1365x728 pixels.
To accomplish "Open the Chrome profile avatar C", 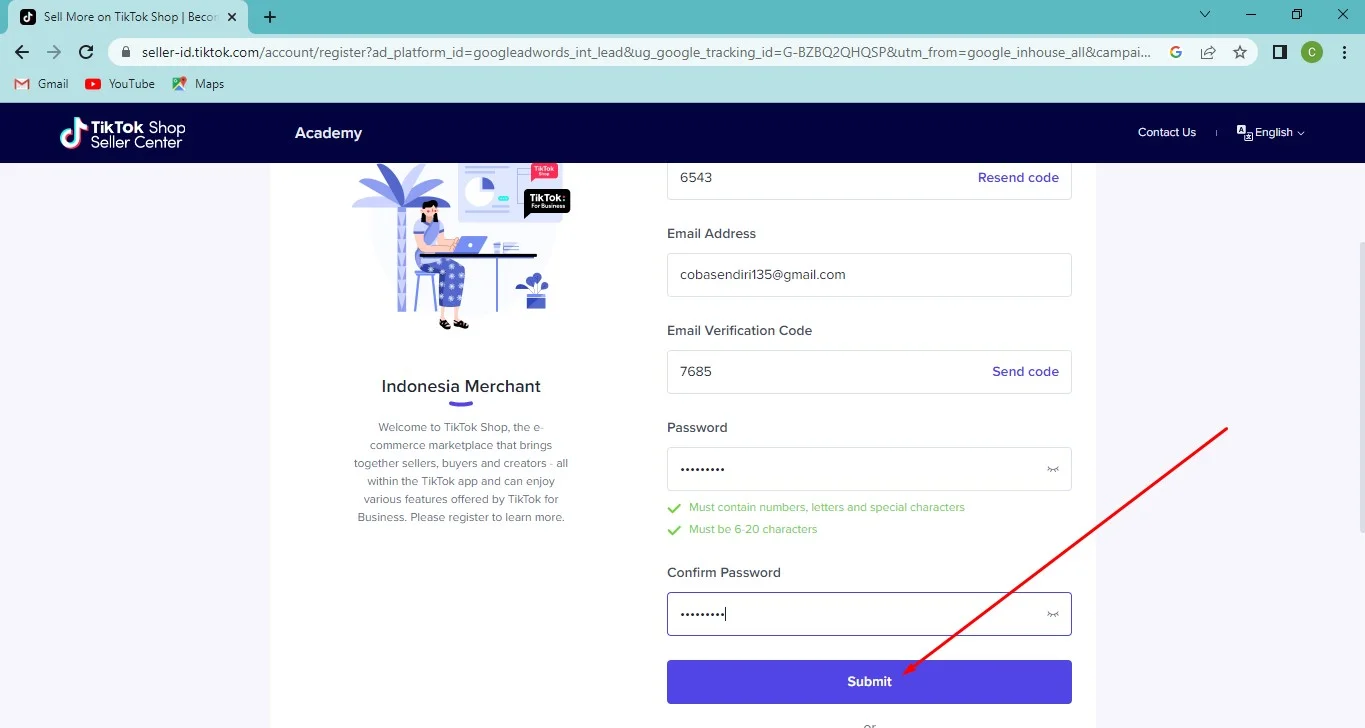I will tap(1312, 52).
